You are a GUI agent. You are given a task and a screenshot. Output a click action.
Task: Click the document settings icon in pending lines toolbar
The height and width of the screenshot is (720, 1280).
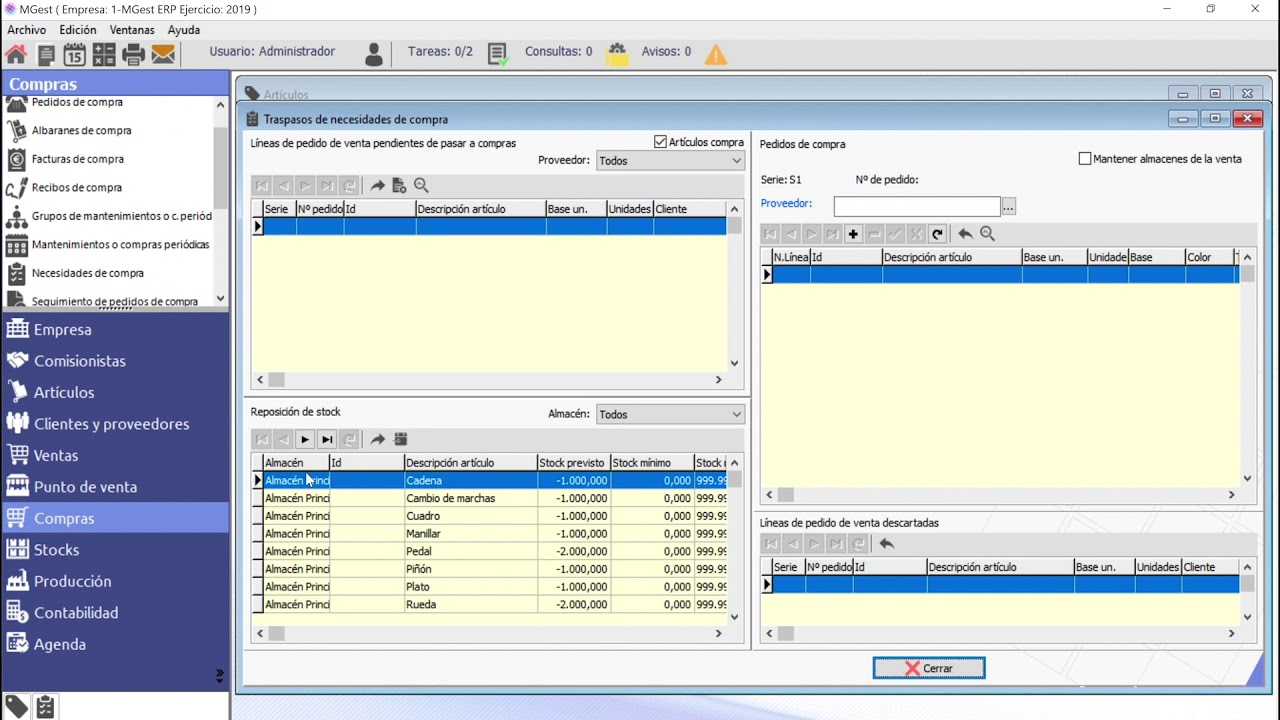(399, 186)
